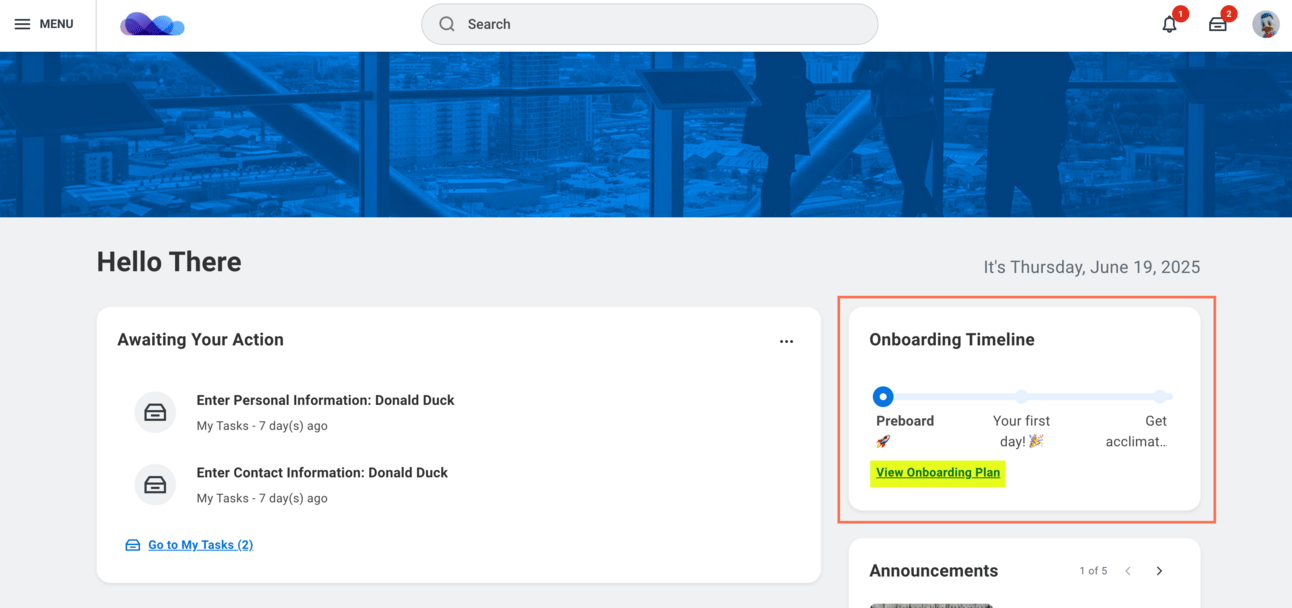Screen dimensions: 1292x608
Task: Open Enter Contact Information: Donald Duck task
Action: (x=322, y=472)
